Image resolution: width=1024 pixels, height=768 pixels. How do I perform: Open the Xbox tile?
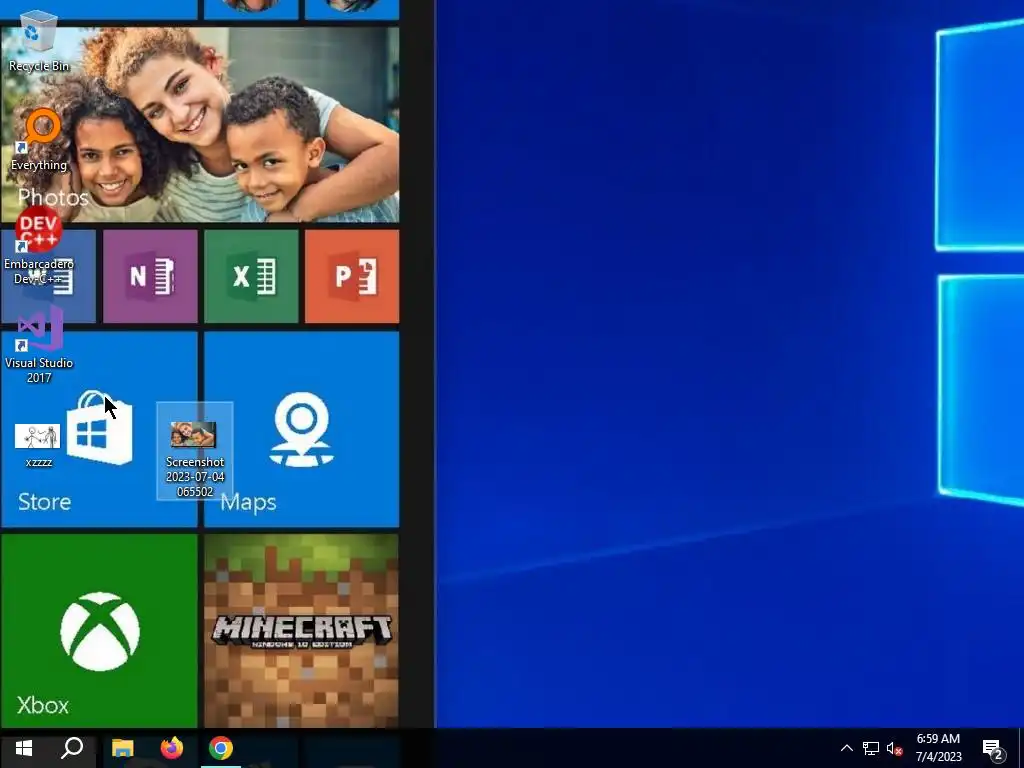99,631
